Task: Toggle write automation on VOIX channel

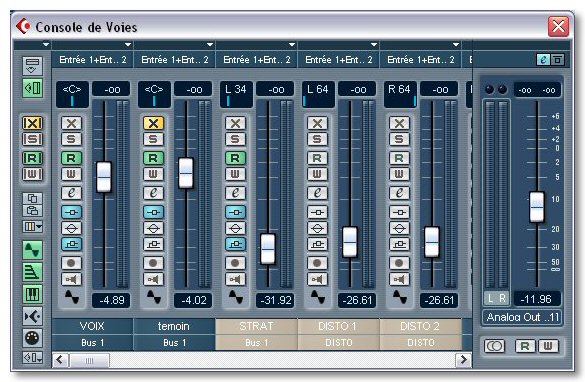Action: coord(71,174)
